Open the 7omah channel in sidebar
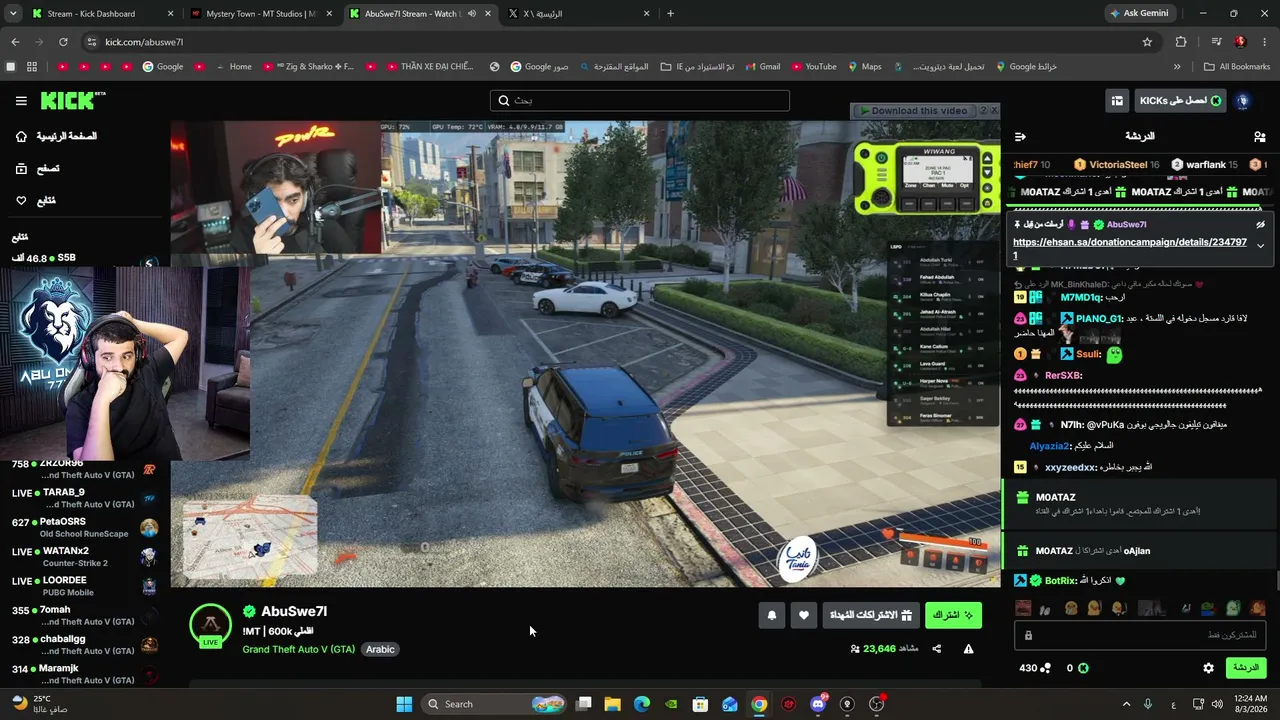This screenshot has width=1280, height=720. 83,615
